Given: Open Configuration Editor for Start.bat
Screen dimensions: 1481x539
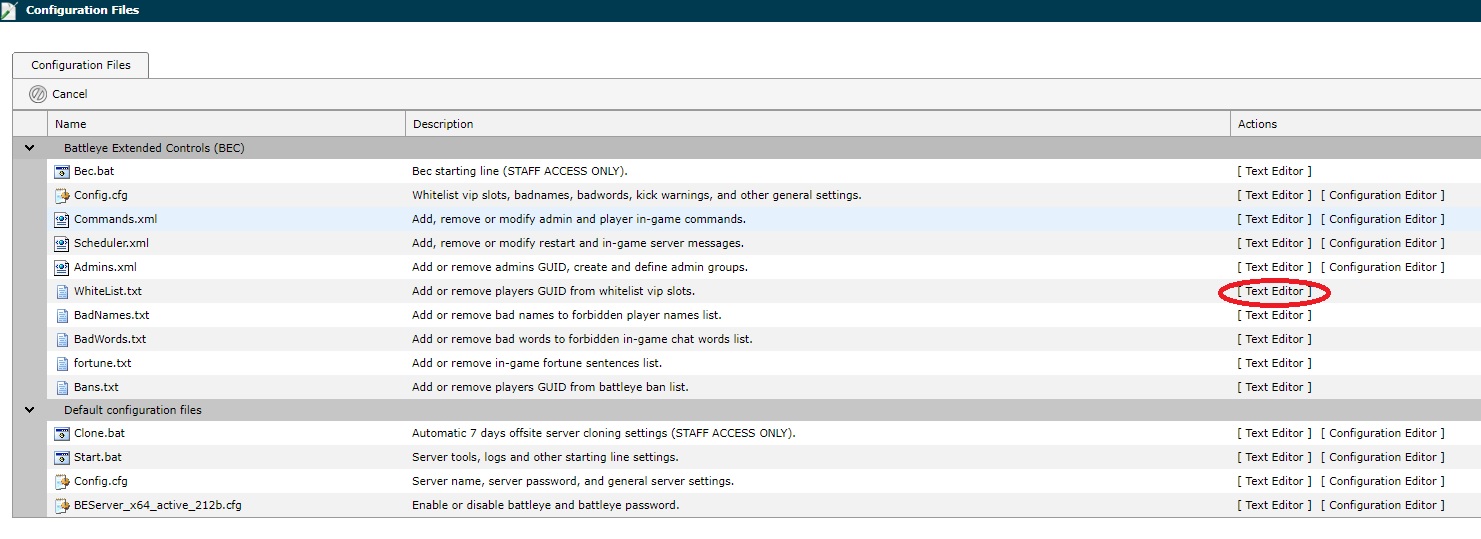Looking at the screenshot, I should [1382, 457].
